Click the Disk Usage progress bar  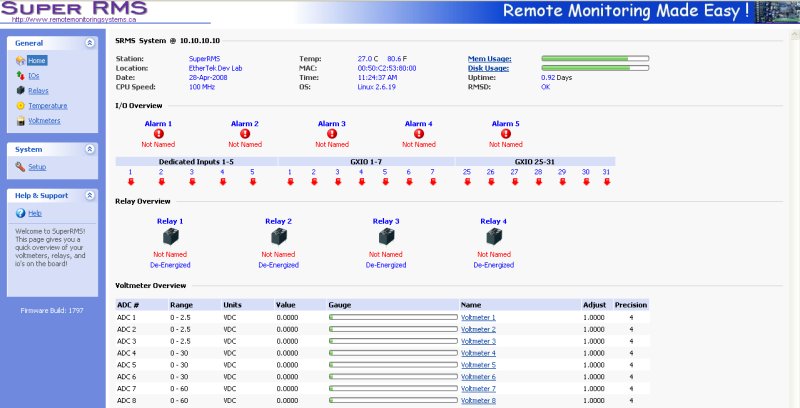tap(595, 68)
